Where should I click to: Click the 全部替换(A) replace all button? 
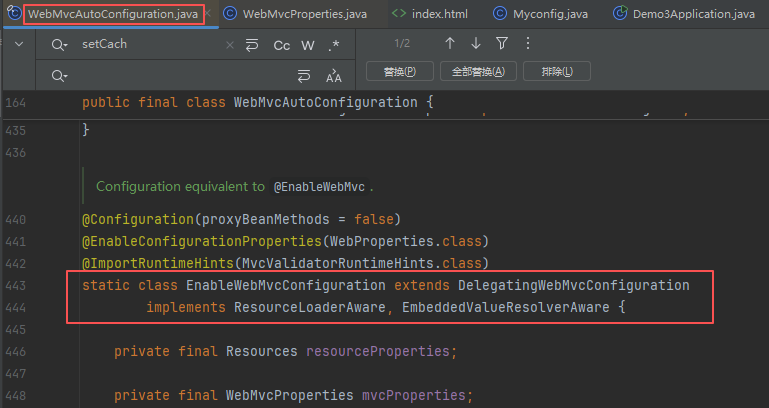(478, 72)
